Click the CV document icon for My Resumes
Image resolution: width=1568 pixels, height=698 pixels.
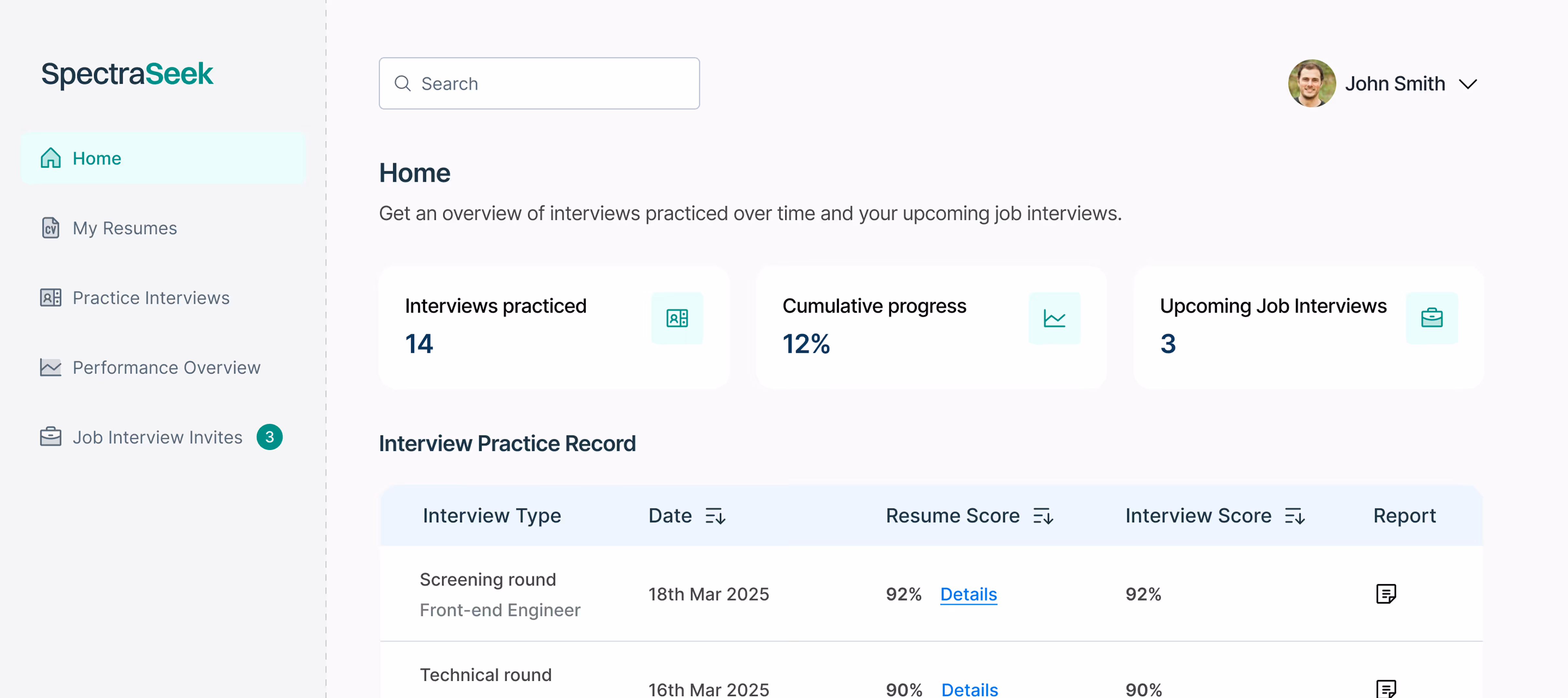(51, 228)
